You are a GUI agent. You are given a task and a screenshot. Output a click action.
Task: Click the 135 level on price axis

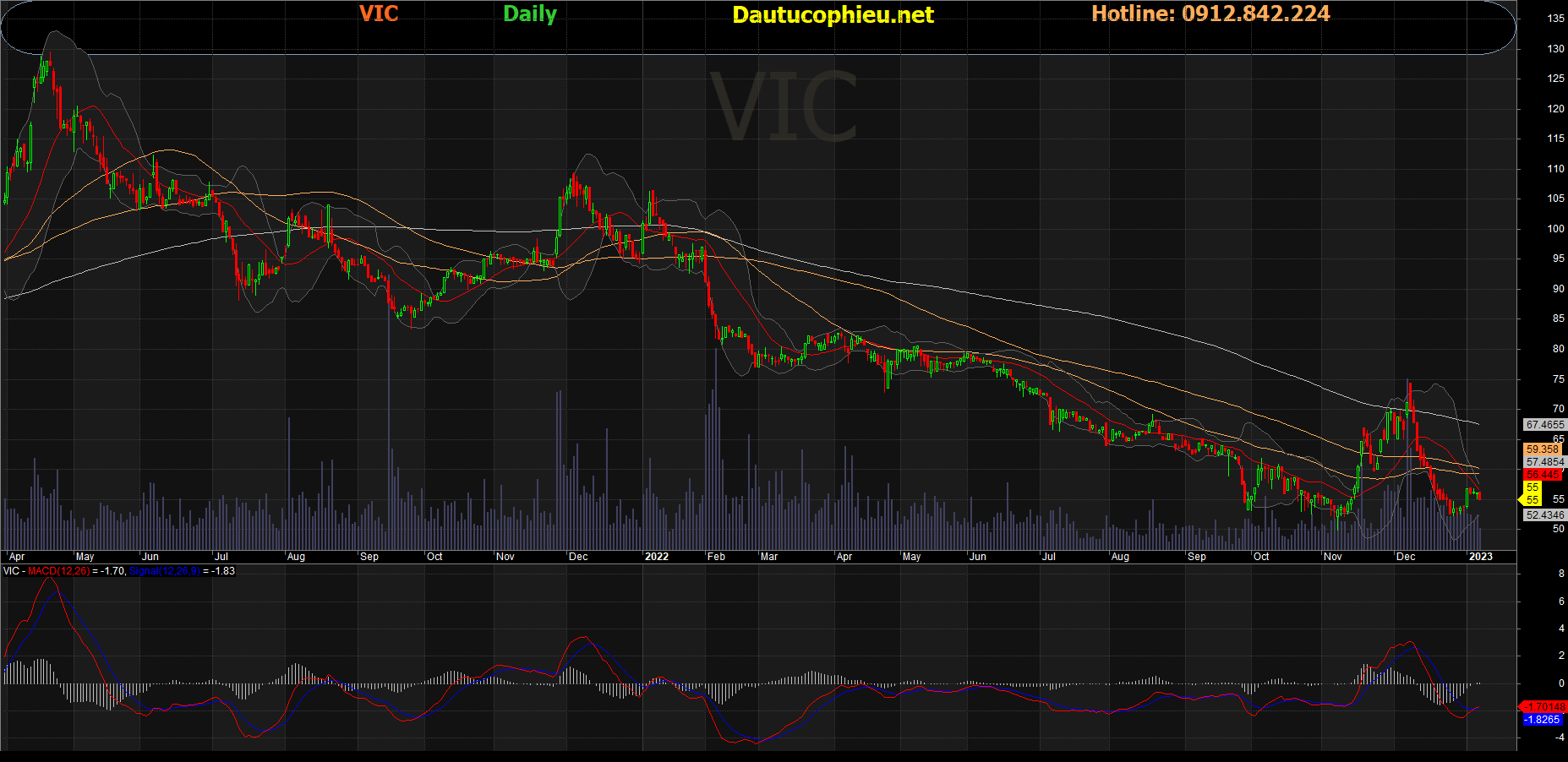[x=1554, y=19]
